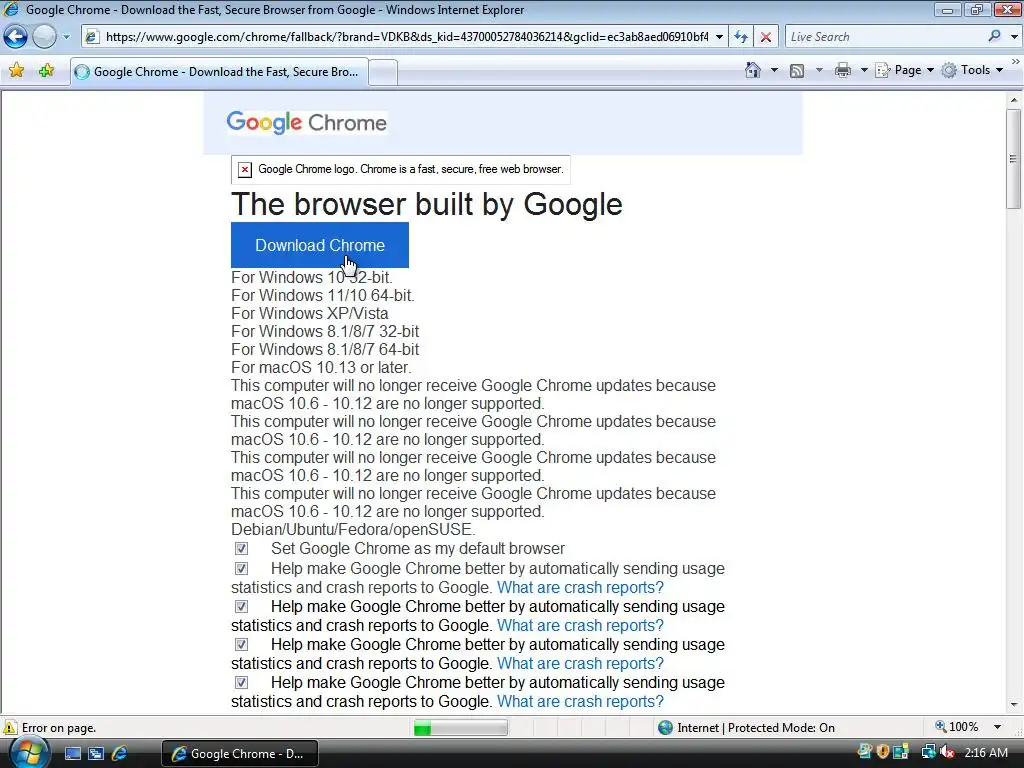
Task: Click the Internet zone globe icon
Action: (665, 728)
